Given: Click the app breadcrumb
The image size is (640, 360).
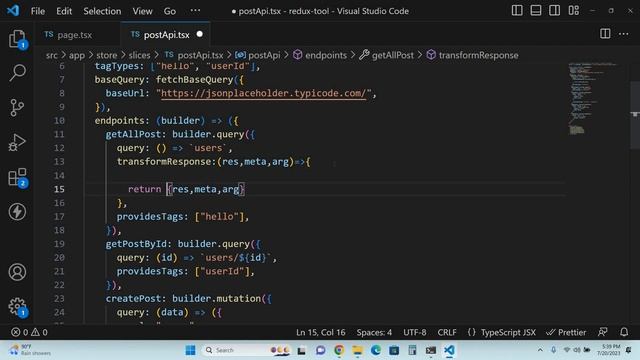Looking at the screenshot, I should [76, 55].
